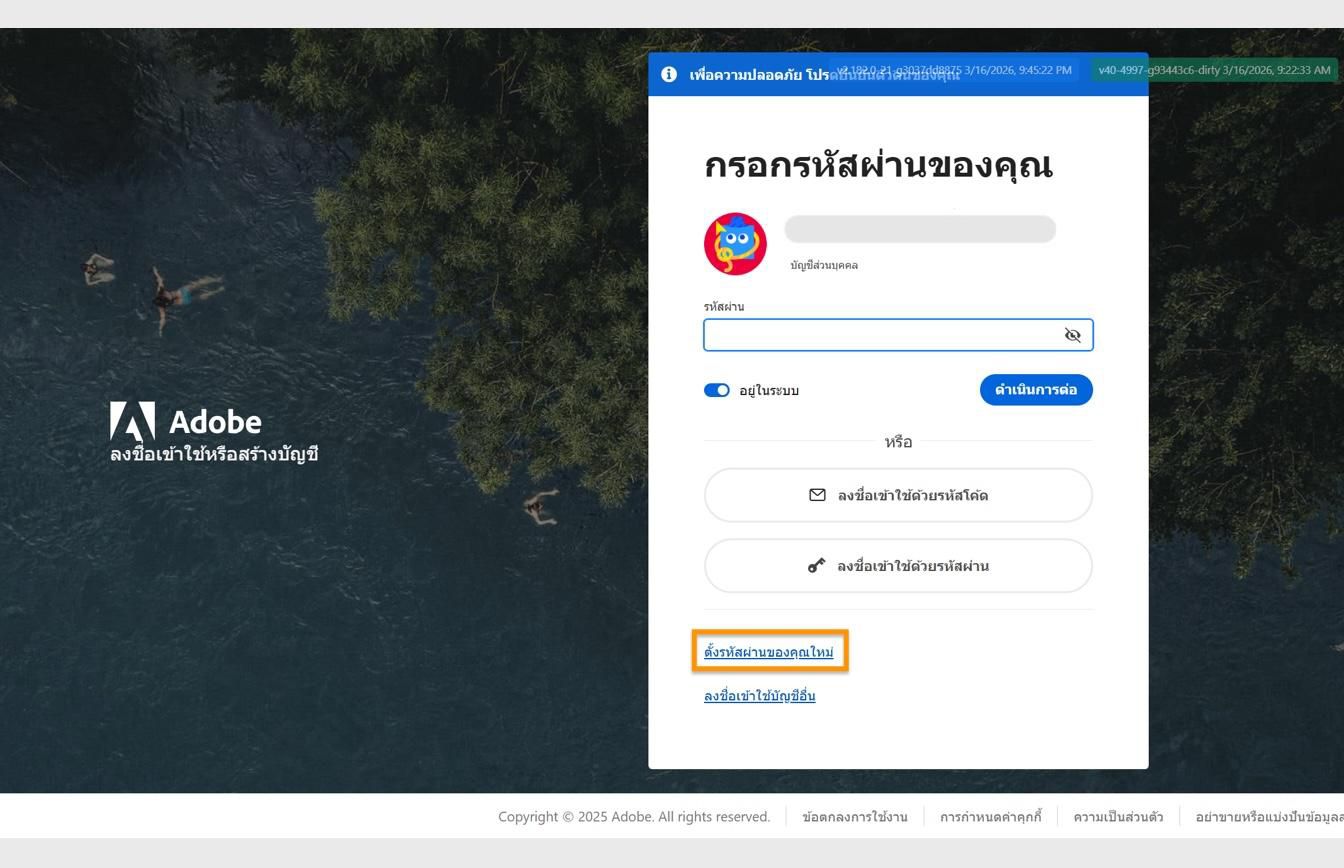This screenshot has width=1344, height=868.
Task: Click the green v40-4997 version badge
Action: (1213, 70)
